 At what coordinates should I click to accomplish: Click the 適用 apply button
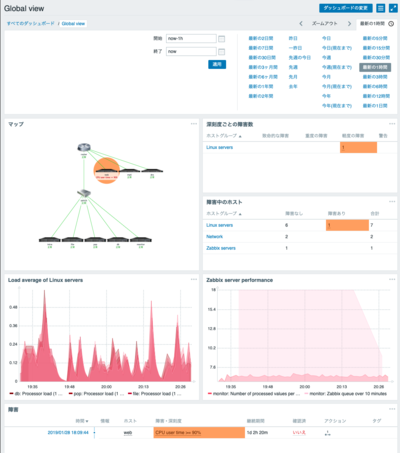coord(217,64)
